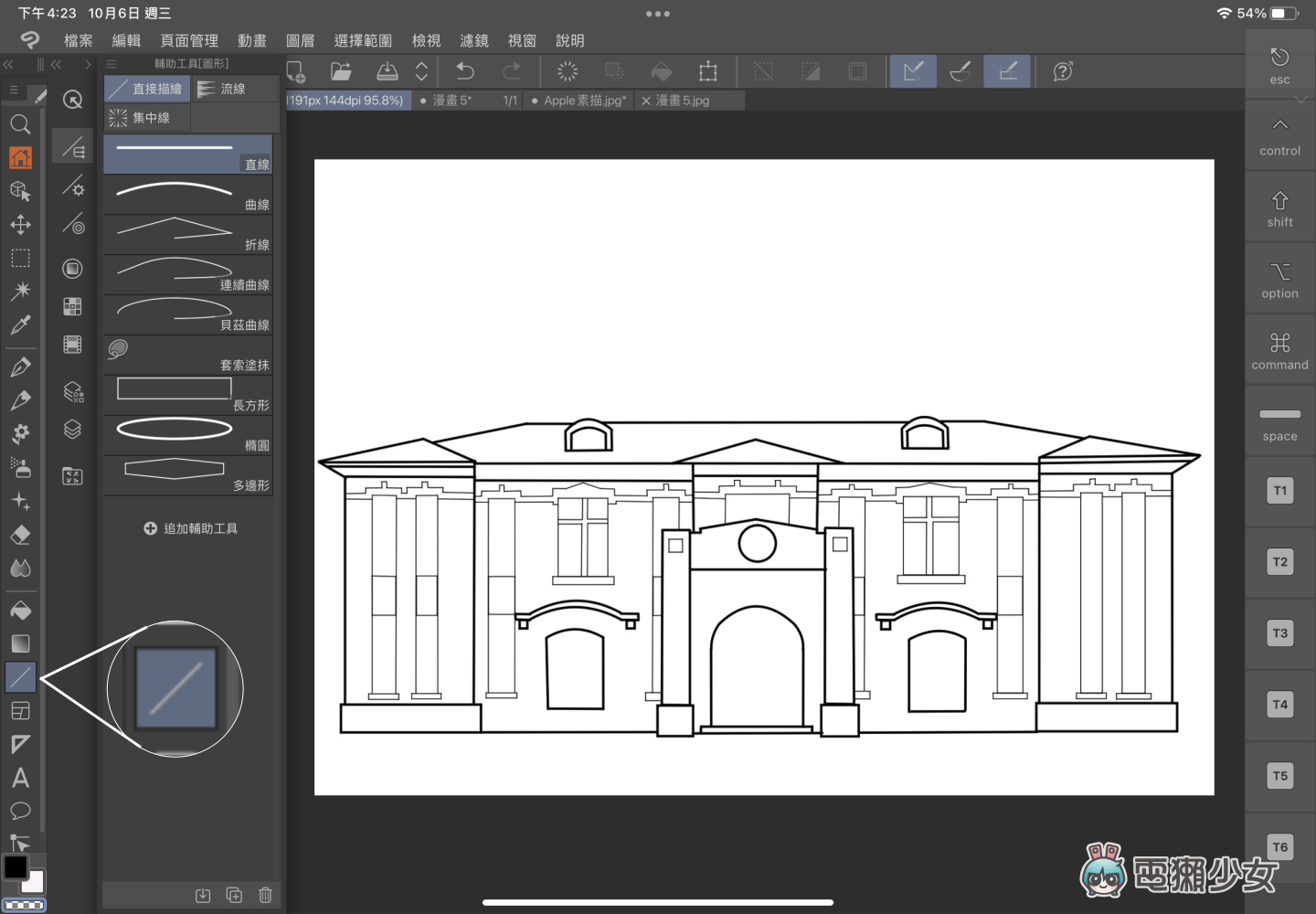Click Open file folder icon in command bar
This screenshot has height=914, width=1316.
341,71
